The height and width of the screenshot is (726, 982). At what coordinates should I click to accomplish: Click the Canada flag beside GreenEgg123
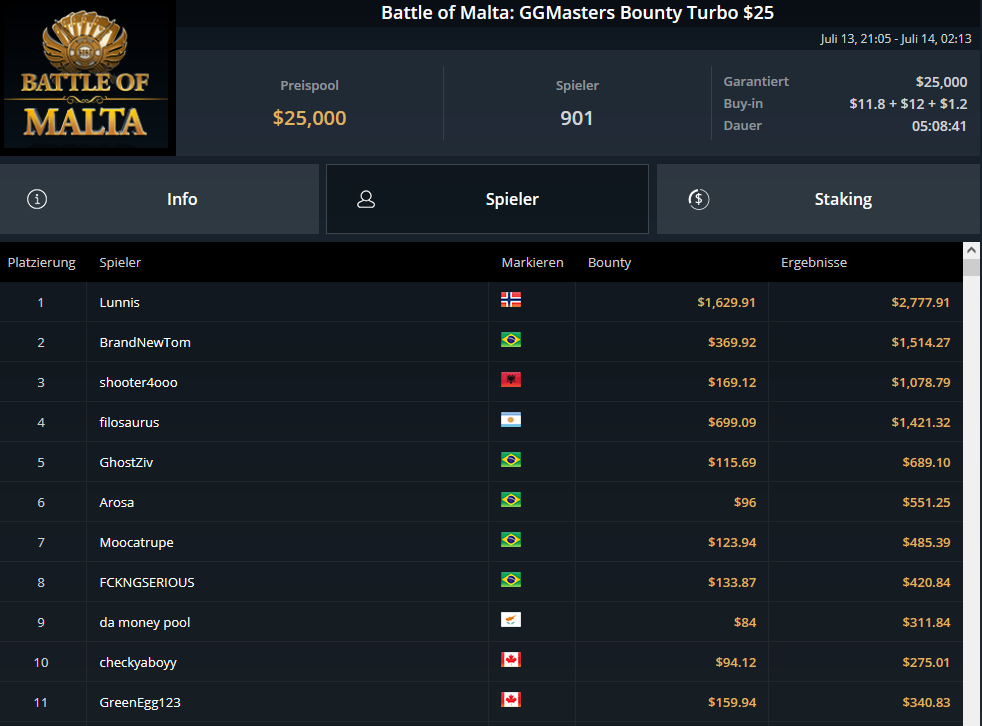(511, 700)
